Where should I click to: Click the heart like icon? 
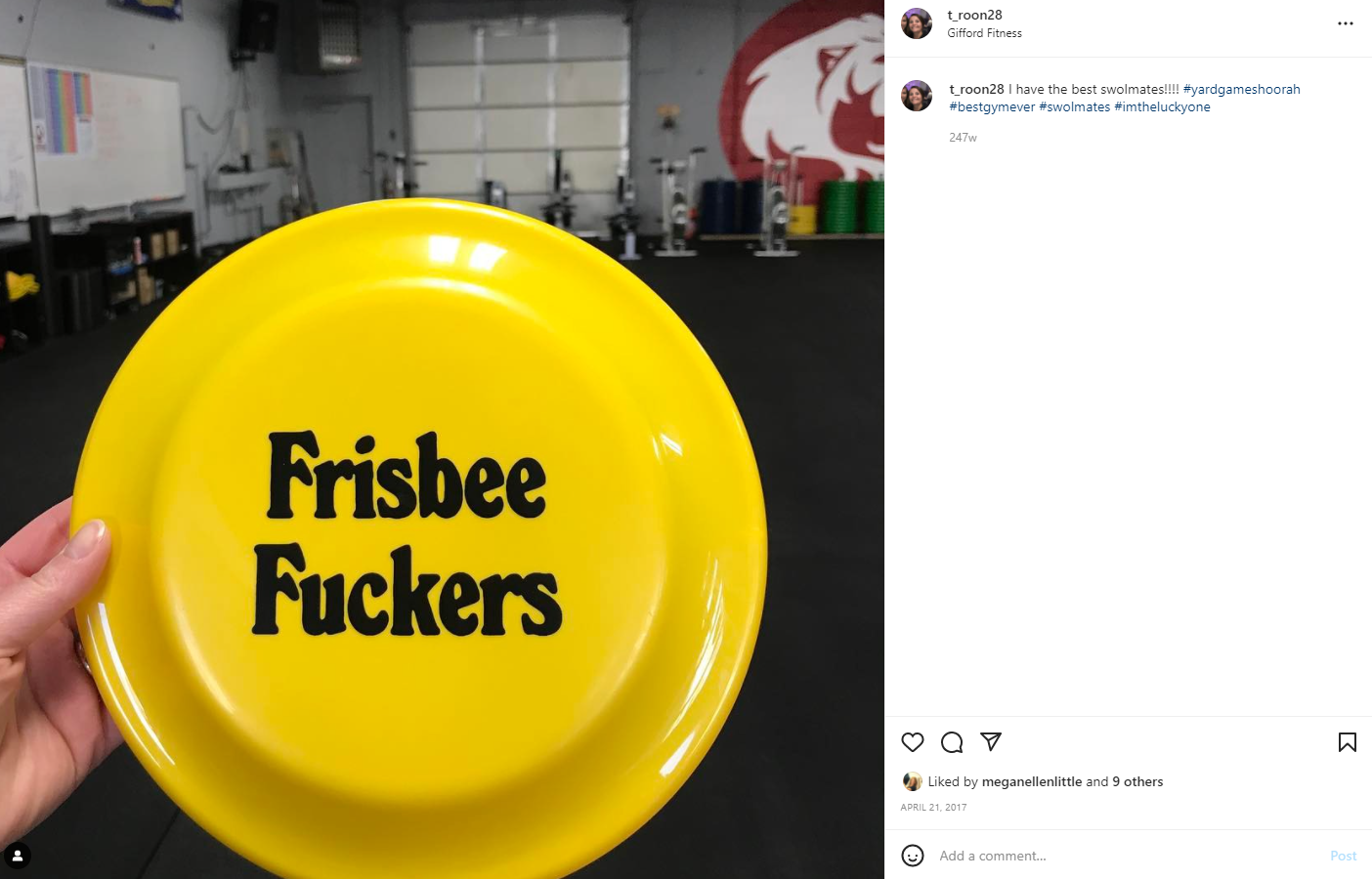tap(913, 742)
